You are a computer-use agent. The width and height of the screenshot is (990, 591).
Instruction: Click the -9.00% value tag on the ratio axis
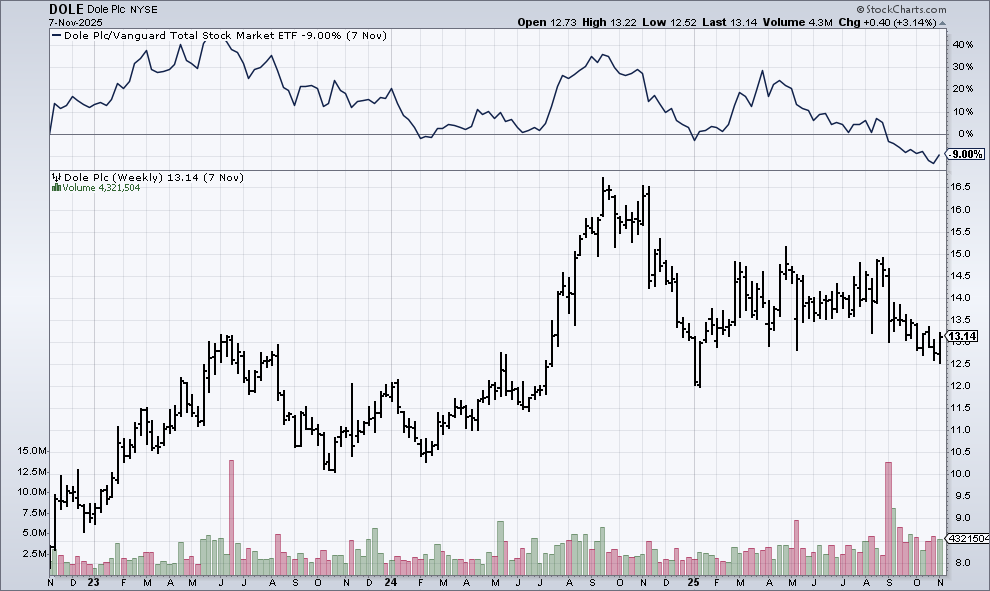pos(965,154)
